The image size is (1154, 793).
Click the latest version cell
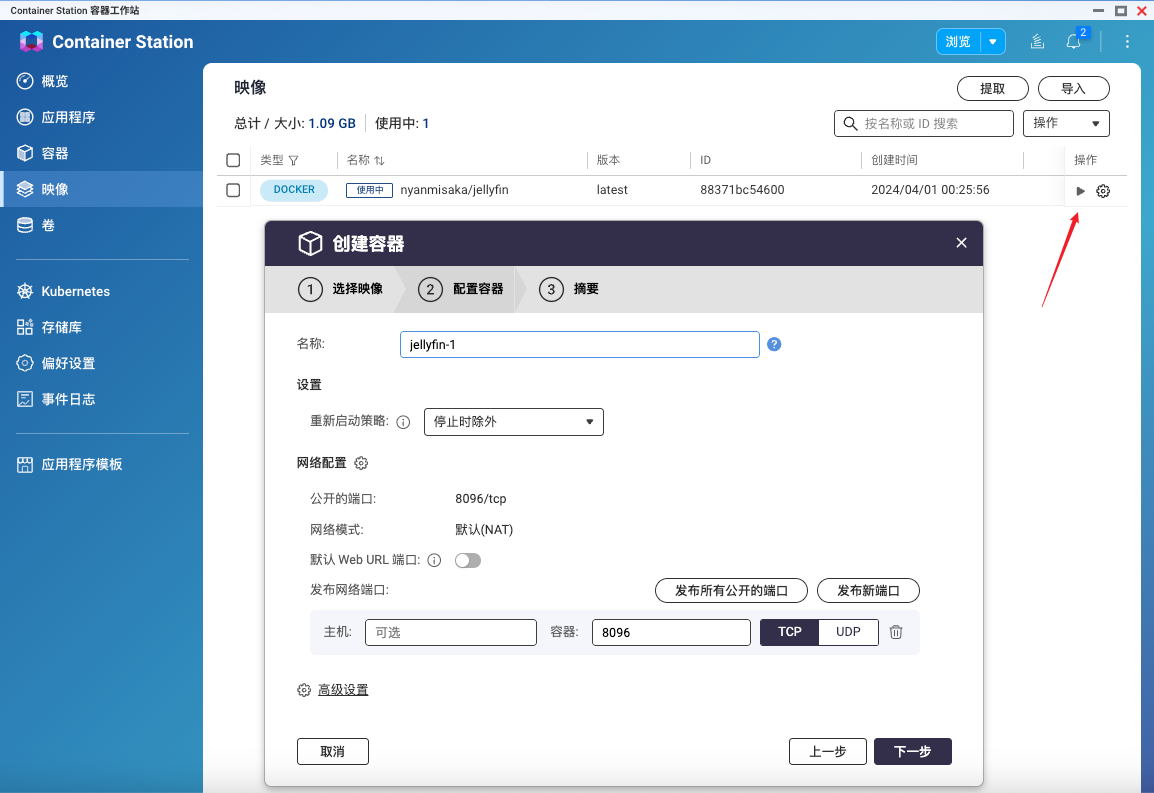(612, 190)
